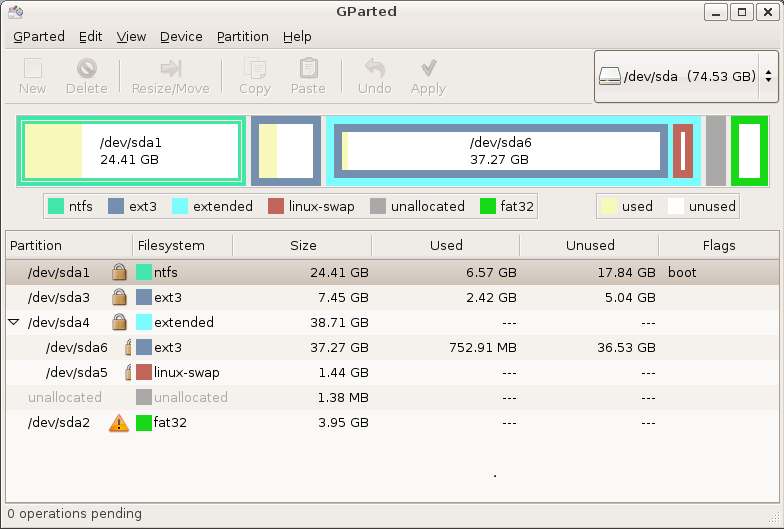This screenshot has width=784, height=529.
Task: Select the /dev/sda4 partition row
Action: 392,322
